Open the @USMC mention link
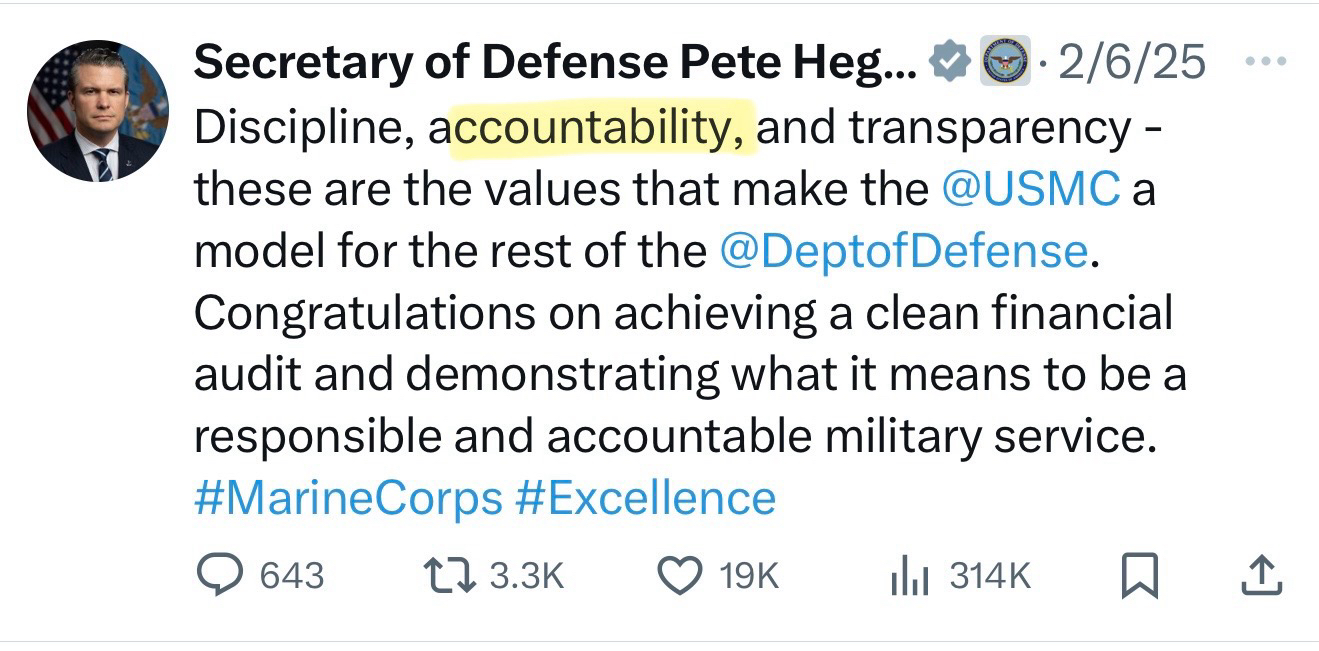 click(x=1031, y=189)
